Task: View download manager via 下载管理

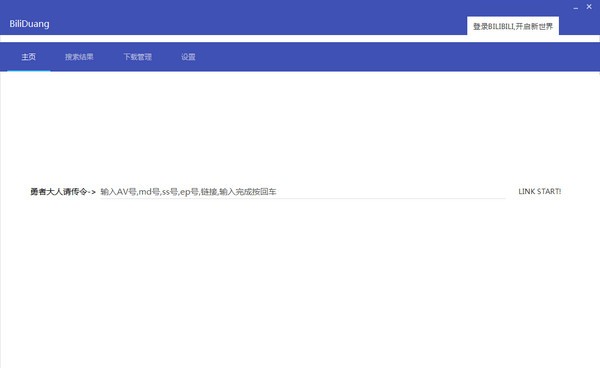Action: click(x=137, y=57)
